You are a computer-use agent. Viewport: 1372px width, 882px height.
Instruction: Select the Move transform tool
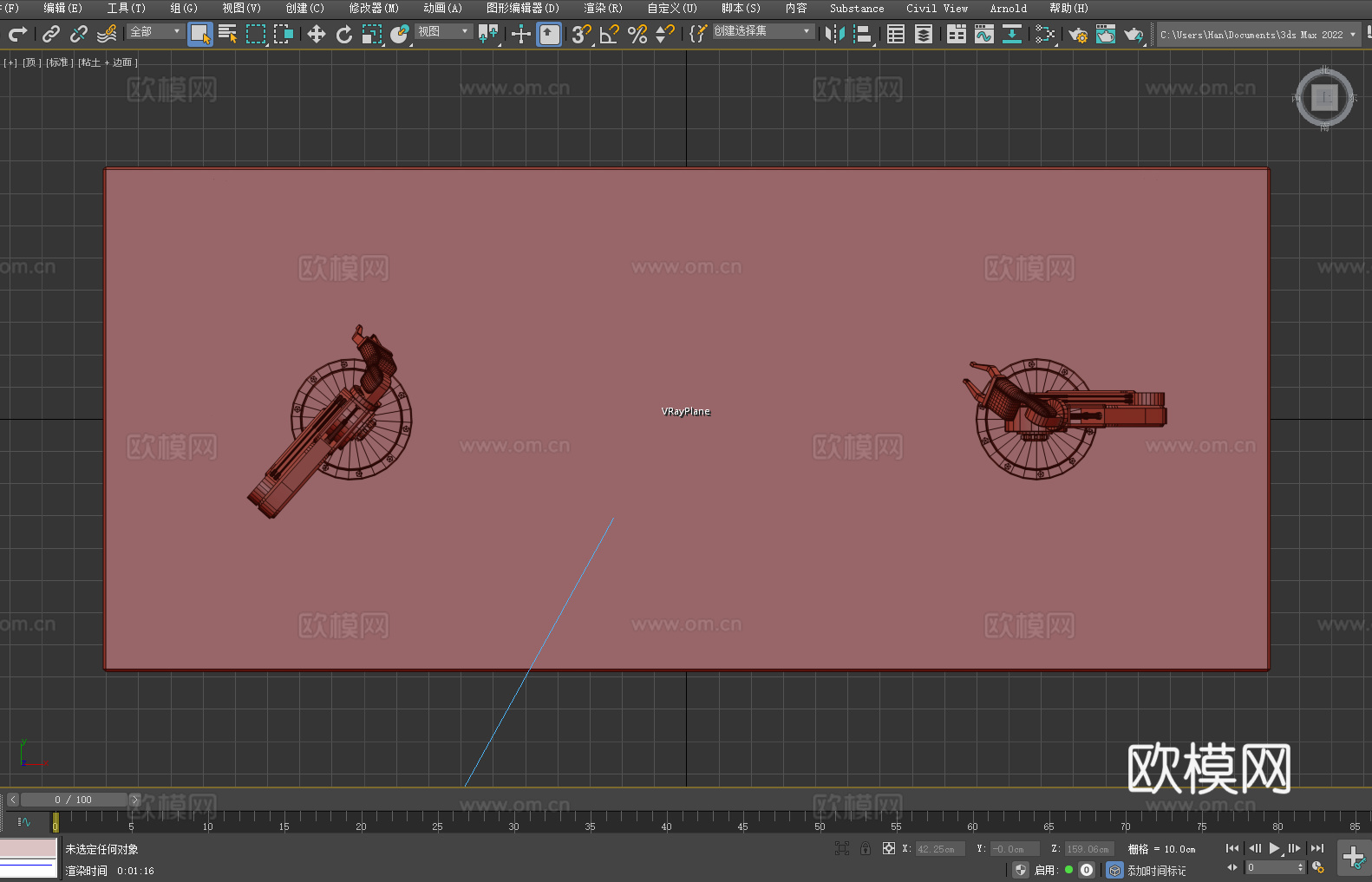(x=317, y=34)
